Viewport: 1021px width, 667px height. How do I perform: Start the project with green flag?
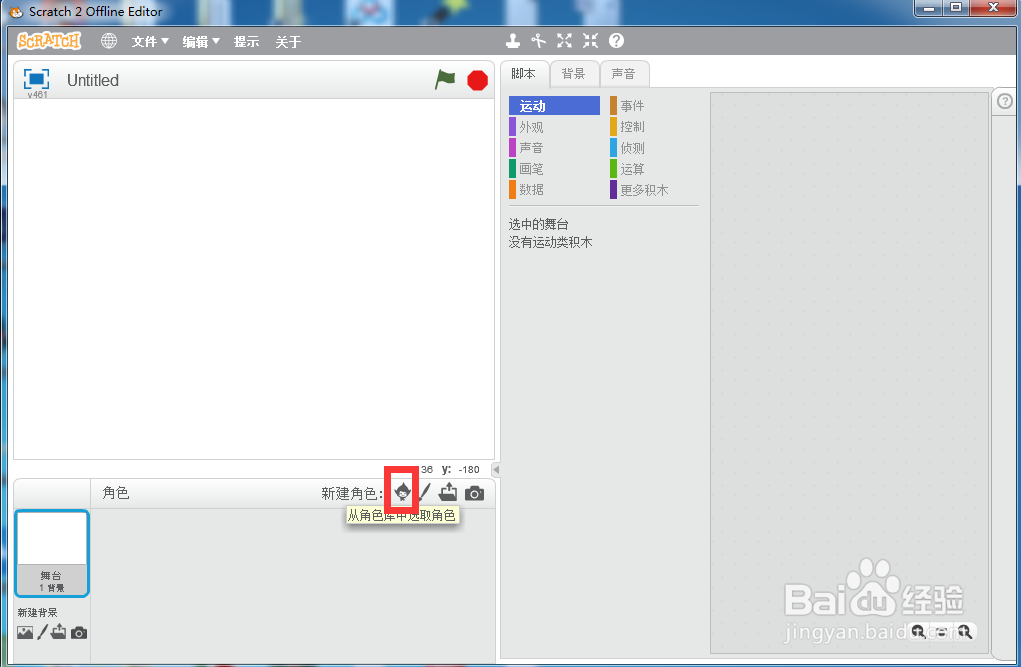445,80
